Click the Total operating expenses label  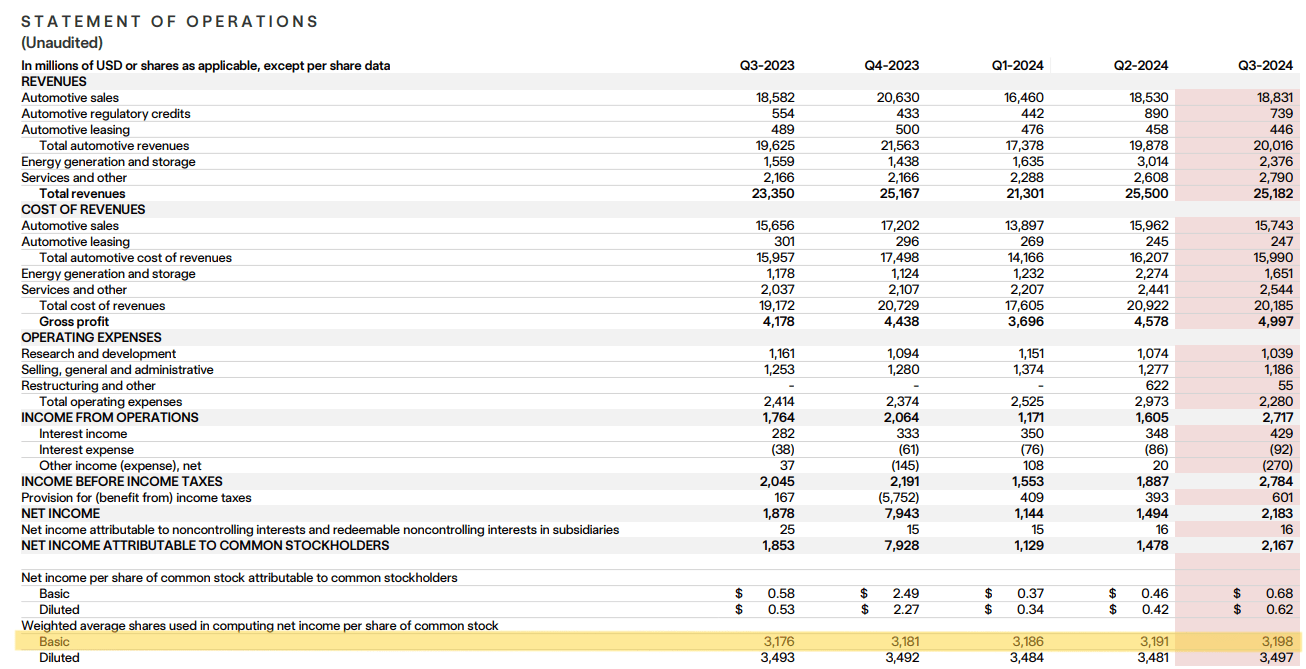point(110,402)
